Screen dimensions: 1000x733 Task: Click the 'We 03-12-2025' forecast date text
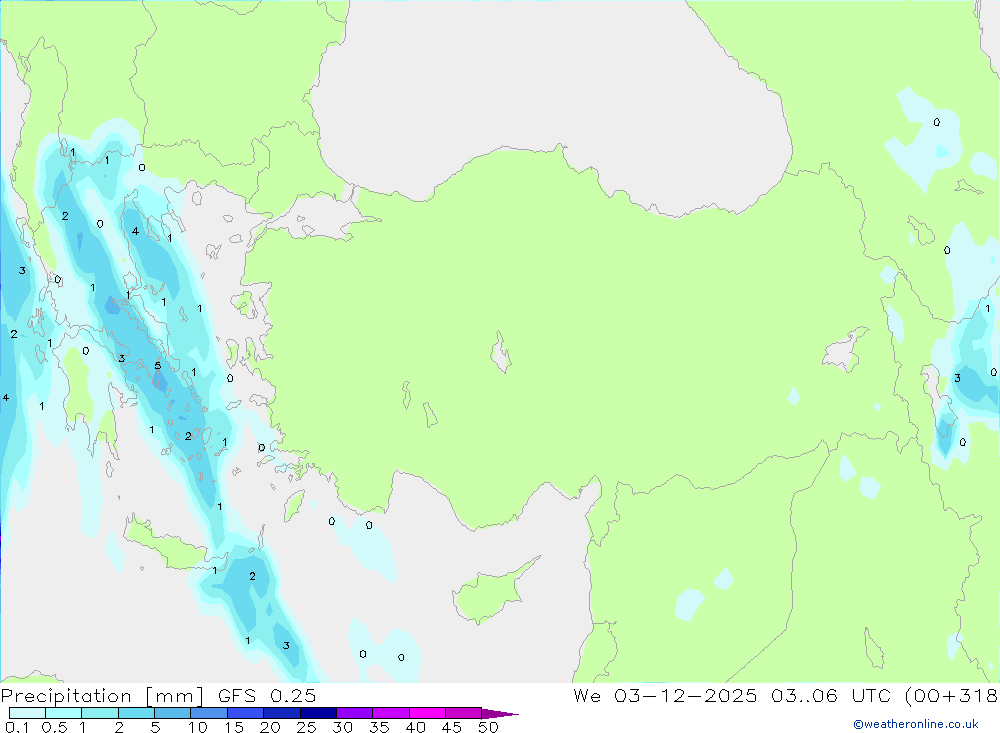click(665, 695)
